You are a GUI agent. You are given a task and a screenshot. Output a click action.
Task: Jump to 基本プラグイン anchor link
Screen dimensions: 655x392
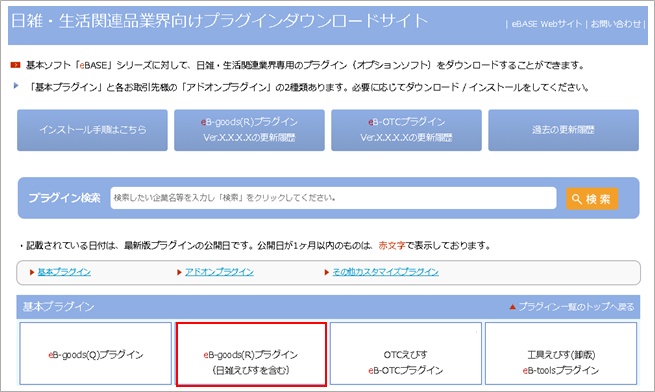click(64, 272)
